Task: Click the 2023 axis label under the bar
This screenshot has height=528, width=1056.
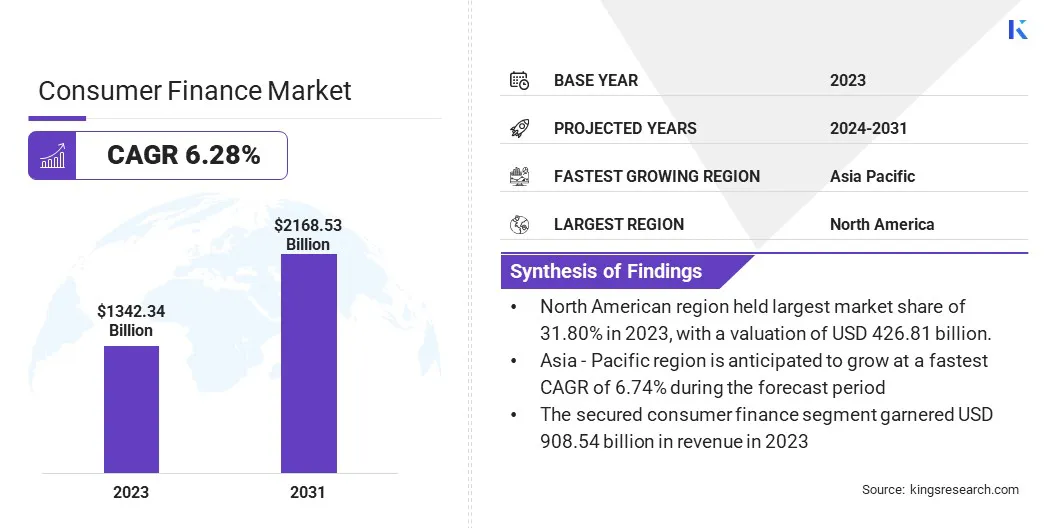Action: pyautogui.click(x=131, y=492)
